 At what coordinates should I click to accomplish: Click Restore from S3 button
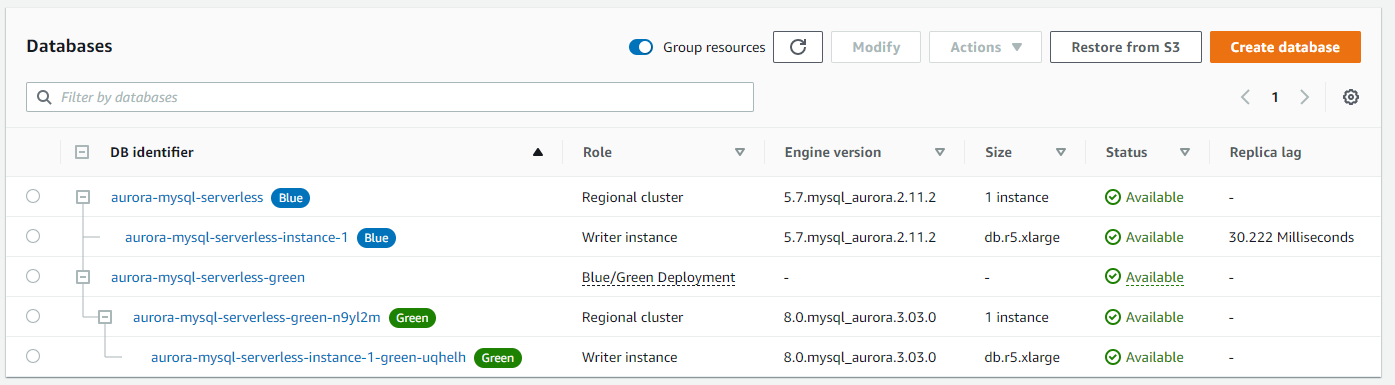coord(1125,47)
